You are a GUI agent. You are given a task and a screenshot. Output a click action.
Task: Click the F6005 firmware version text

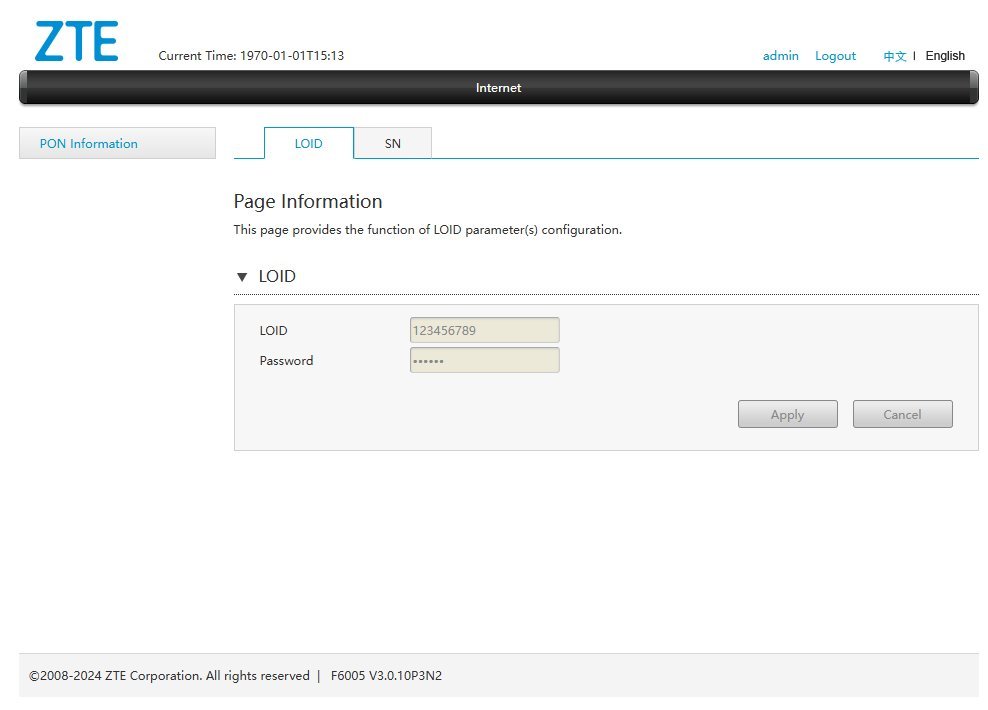(386, 676)
